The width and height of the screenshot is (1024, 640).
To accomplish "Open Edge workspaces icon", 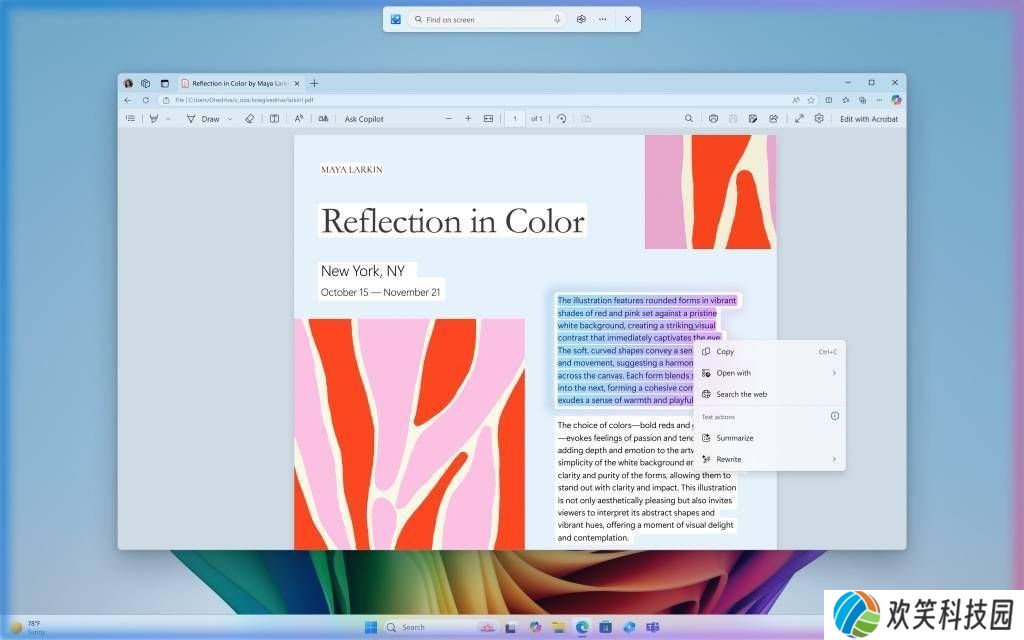I will tap(146, 83).
